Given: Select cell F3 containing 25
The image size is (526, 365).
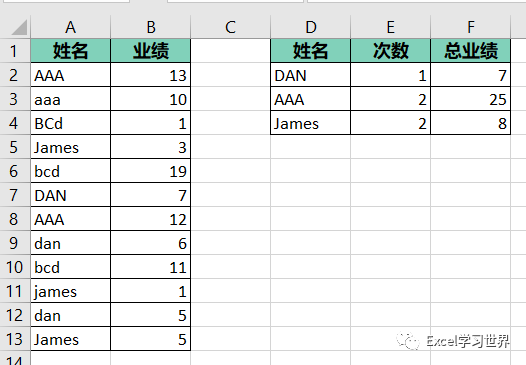Looking at the screenshot, I should (x=471, y=99).
